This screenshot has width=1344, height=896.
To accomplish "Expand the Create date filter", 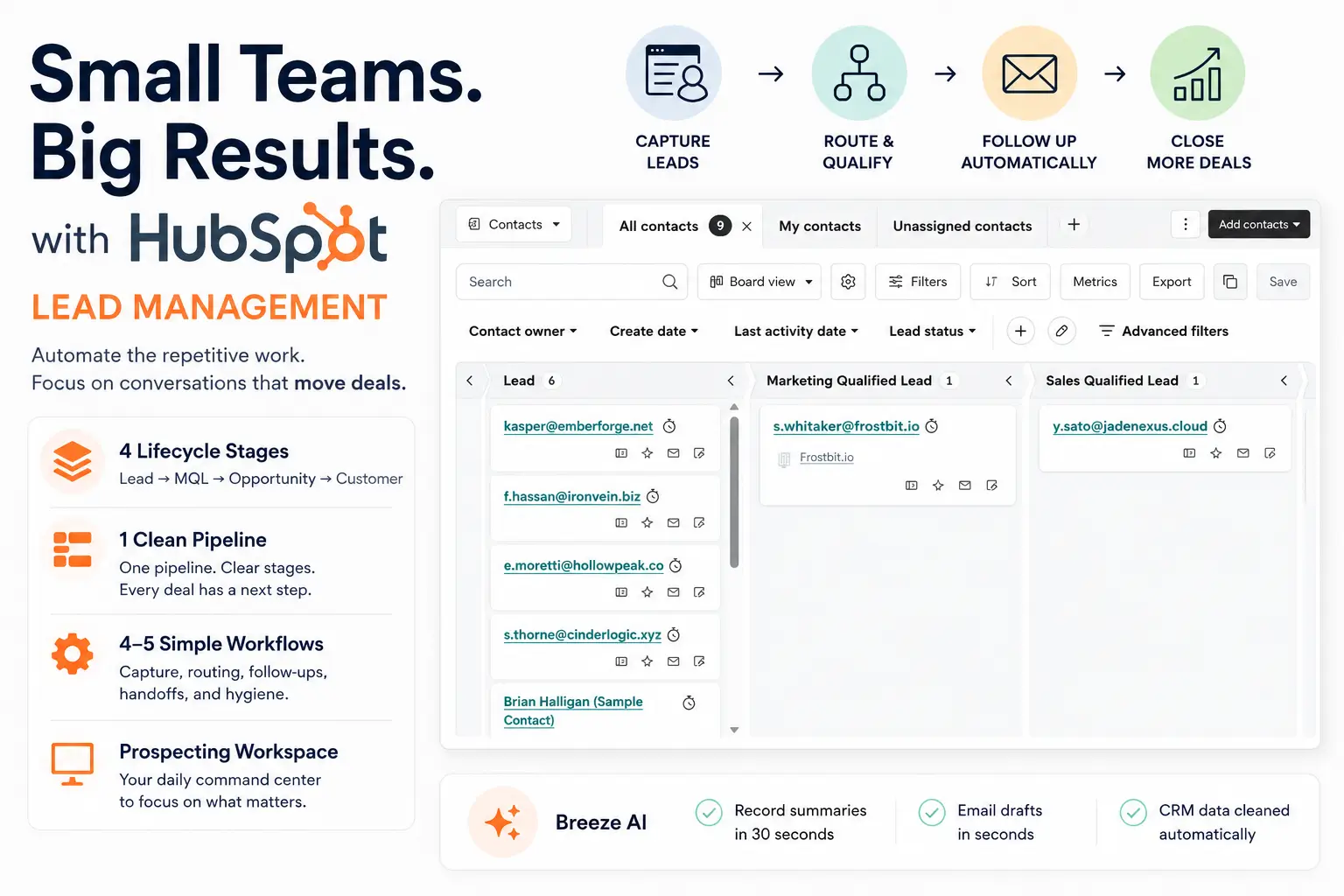I will pyautogui.click(x=654, y=331).
